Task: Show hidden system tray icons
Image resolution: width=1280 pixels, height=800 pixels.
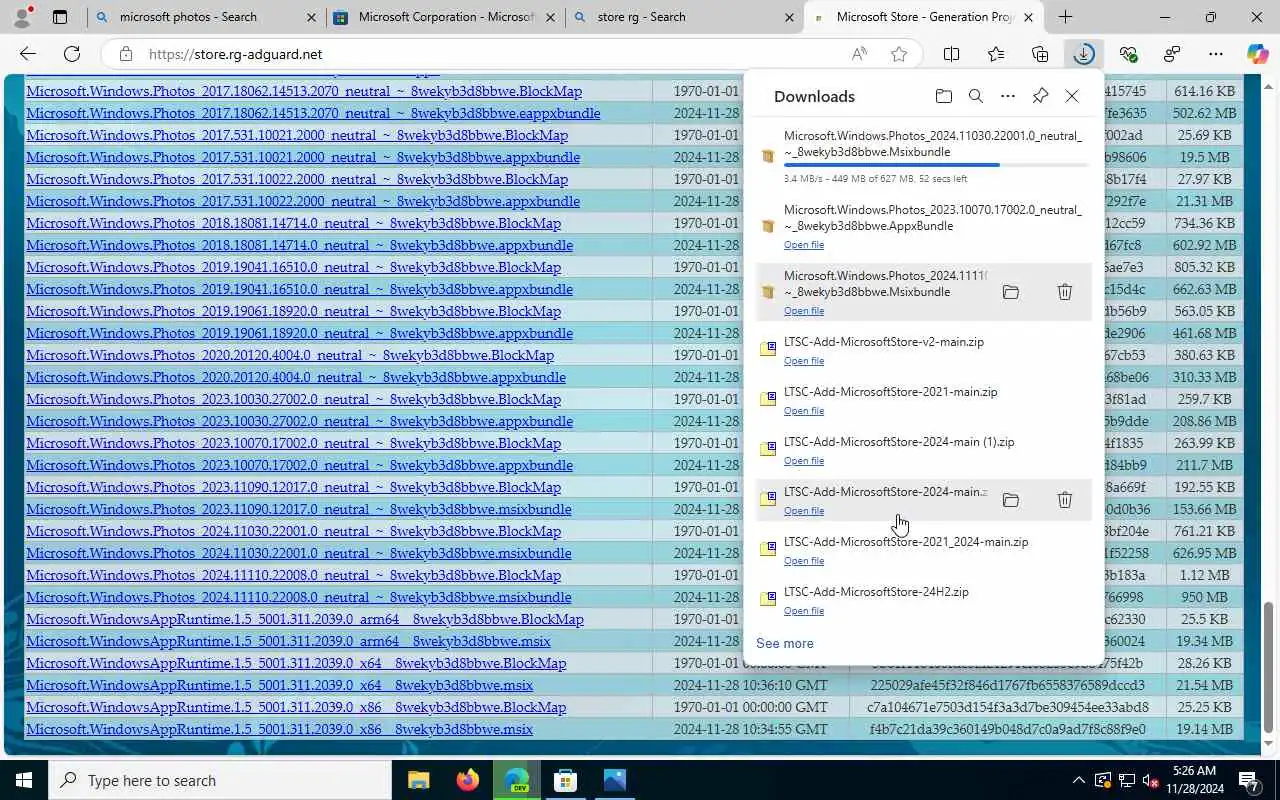Action: pyautogui.click(x=1078, y=780)
